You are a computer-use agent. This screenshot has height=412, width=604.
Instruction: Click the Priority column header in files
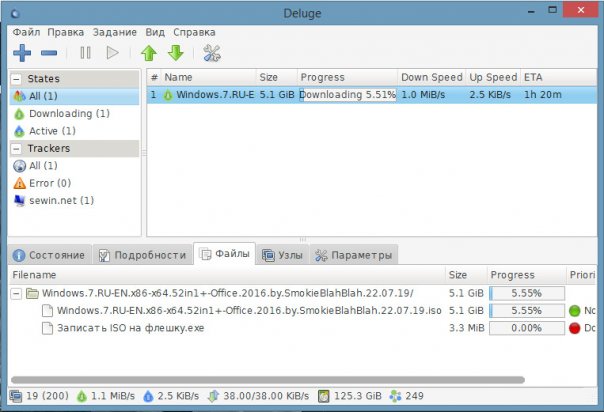click(x=581, y=275)
